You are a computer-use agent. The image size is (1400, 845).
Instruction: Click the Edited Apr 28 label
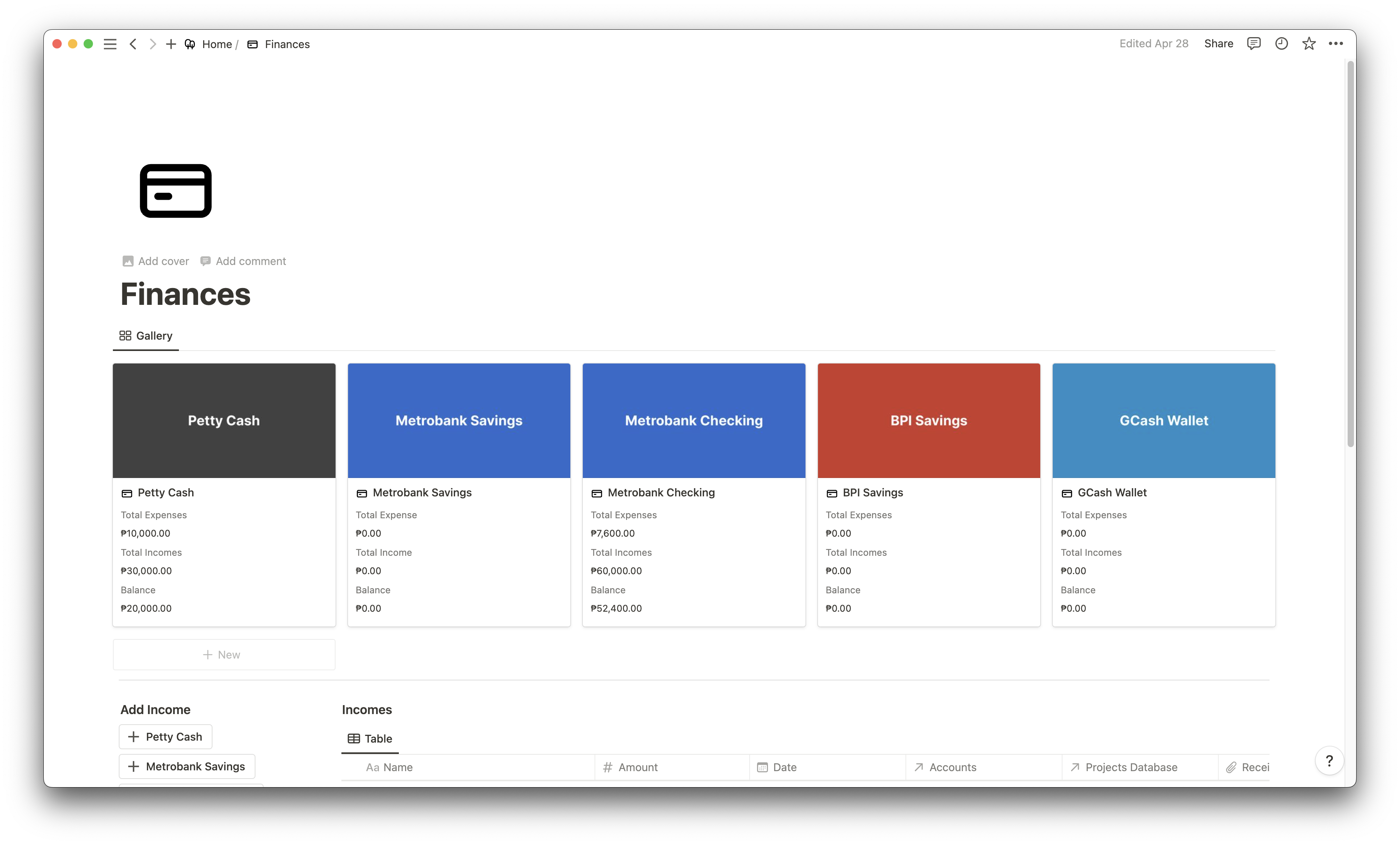pyautogui.click(x=1154, y=44)
